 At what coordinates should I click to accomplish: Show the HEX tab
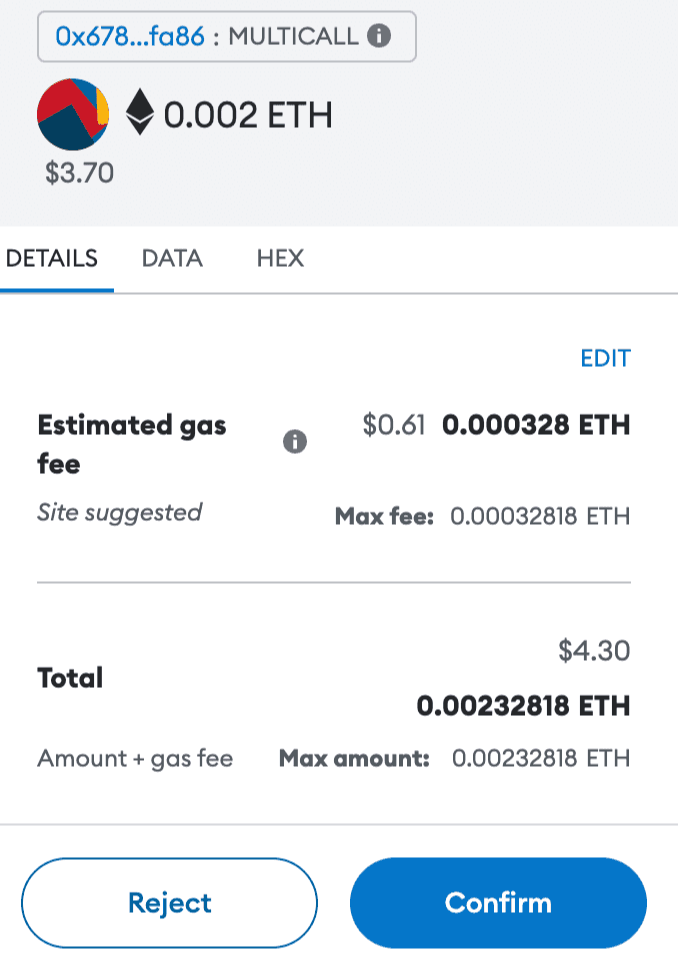tap(280, 258)
